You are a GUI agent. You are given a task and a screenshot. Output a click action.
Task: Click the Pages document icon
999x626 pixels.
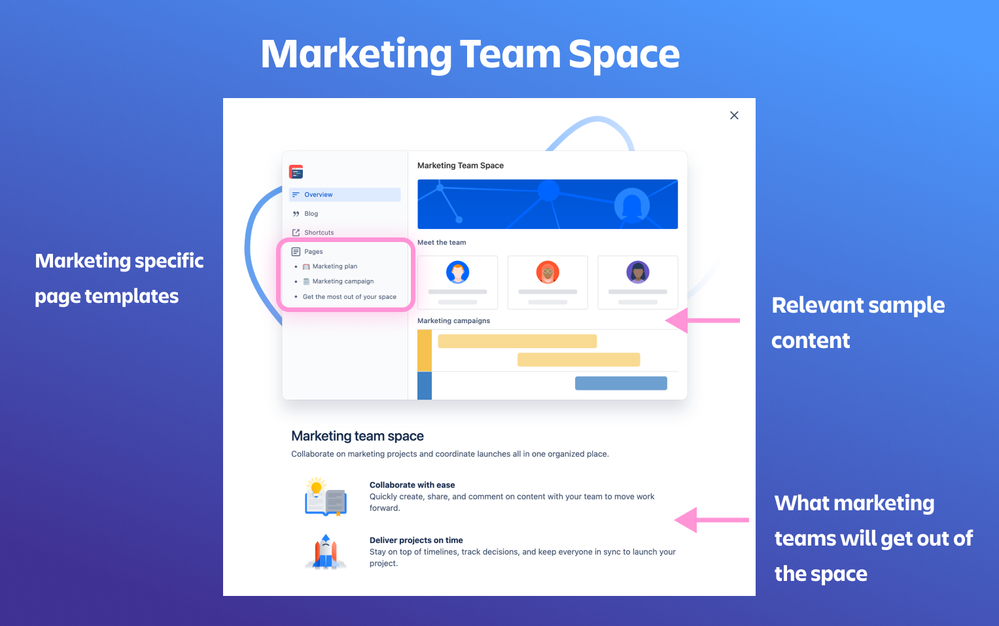(x=296, y=251)
